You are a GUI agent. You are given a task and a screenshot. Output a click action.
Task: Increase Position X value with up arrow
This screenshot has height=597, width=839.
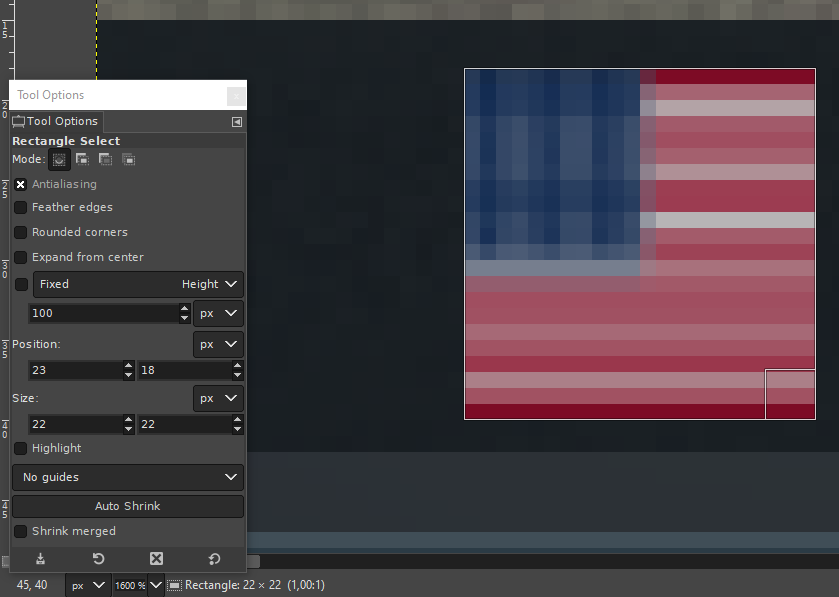128,365
